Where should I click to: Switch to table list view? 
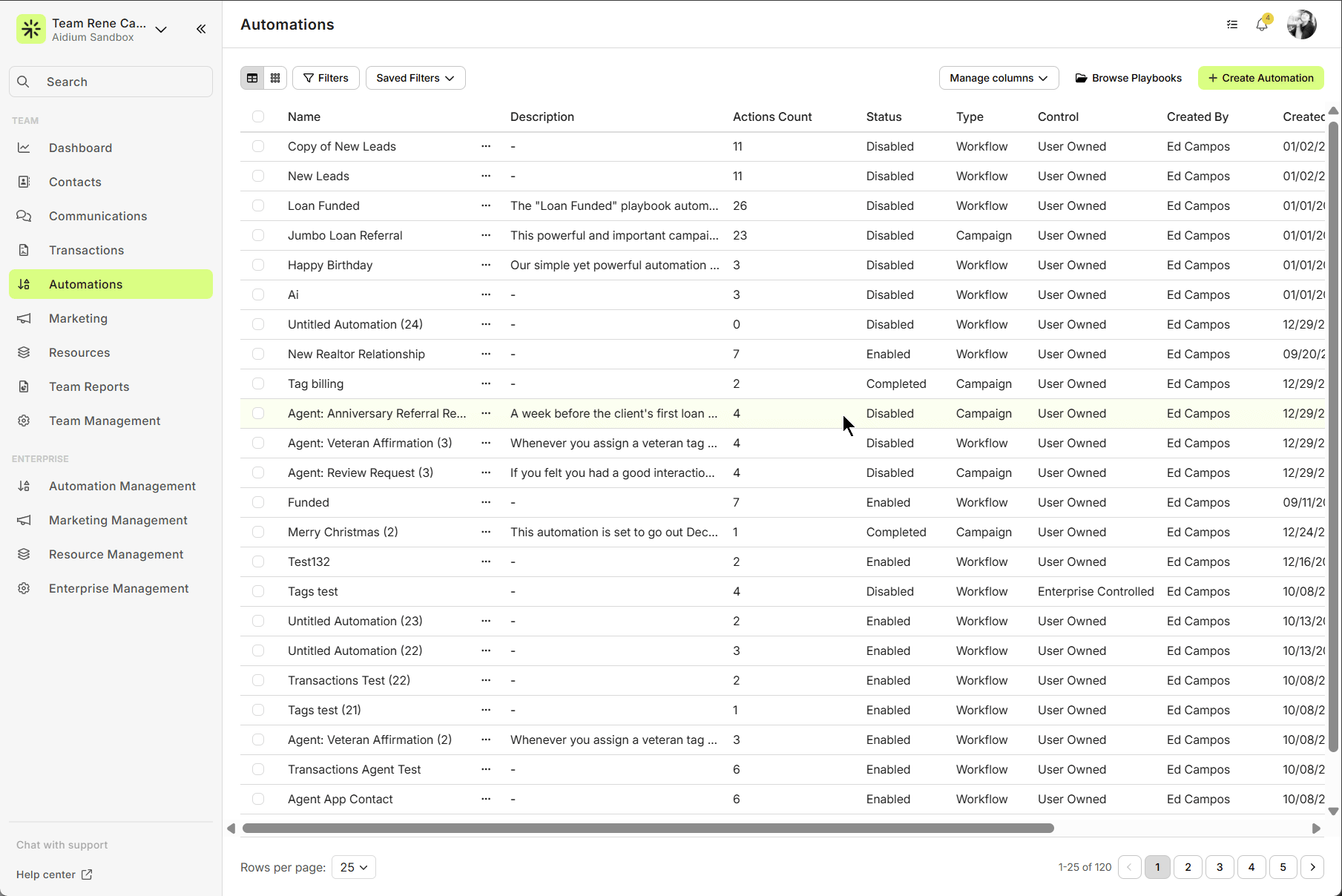tap(252, 78)
